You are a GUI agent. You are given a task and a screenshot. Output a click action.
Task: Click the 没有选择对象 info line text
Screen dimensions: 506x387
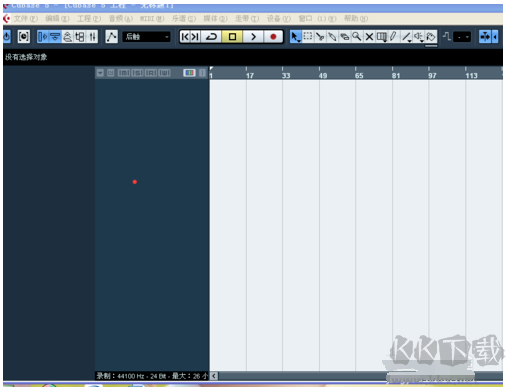pos(26,57)
